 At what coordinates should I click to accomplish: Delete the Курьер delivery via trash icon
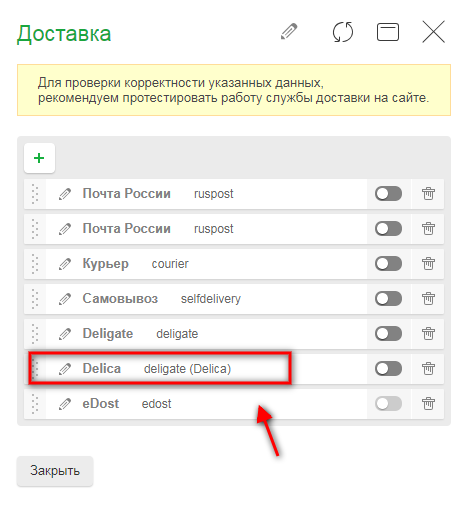pos(428,263)
